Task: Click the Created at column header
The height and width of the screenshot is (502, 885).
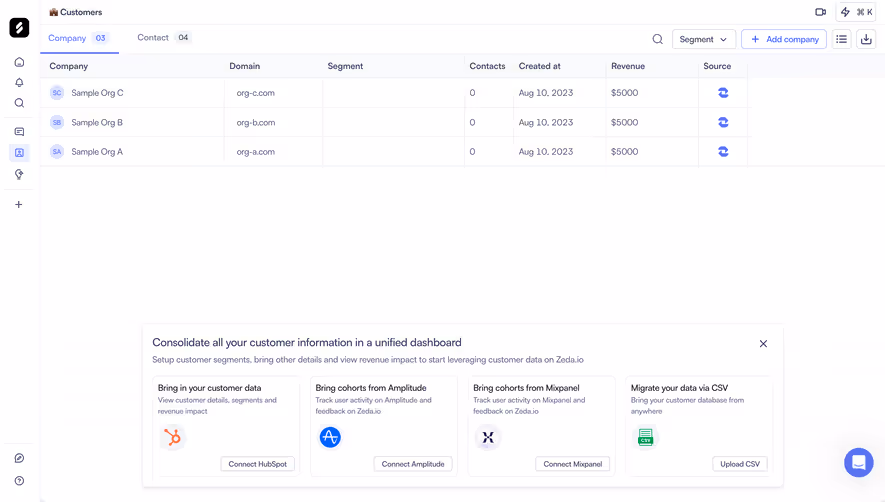Action: (x=539, y=66)
